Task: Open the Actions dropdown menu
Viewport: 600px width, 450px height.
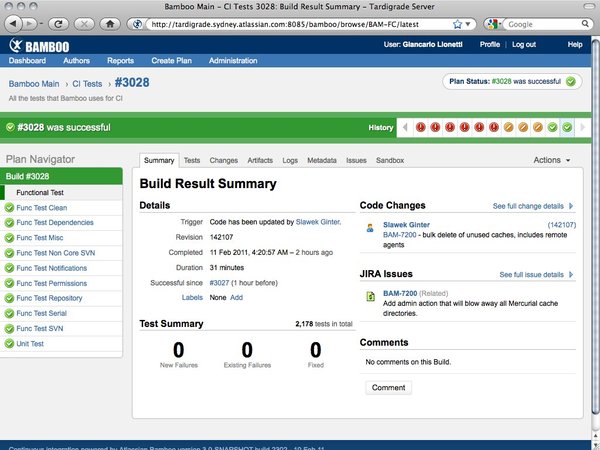Action: (552, 160)
